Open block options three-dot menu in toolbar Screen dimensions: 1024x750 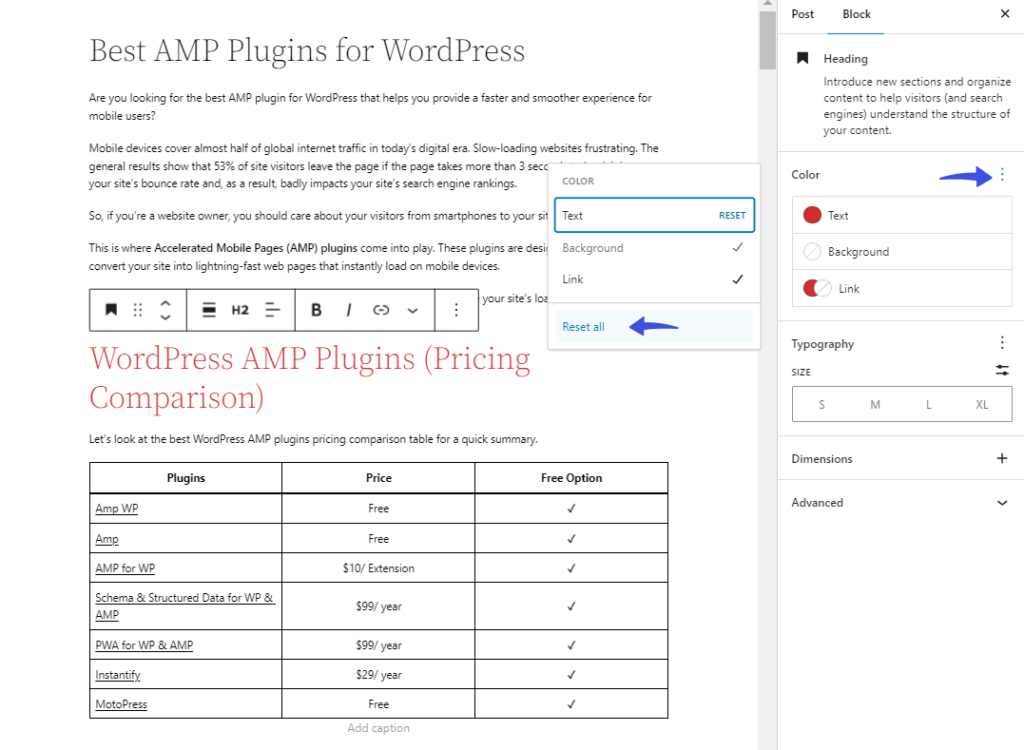(456, 310)
